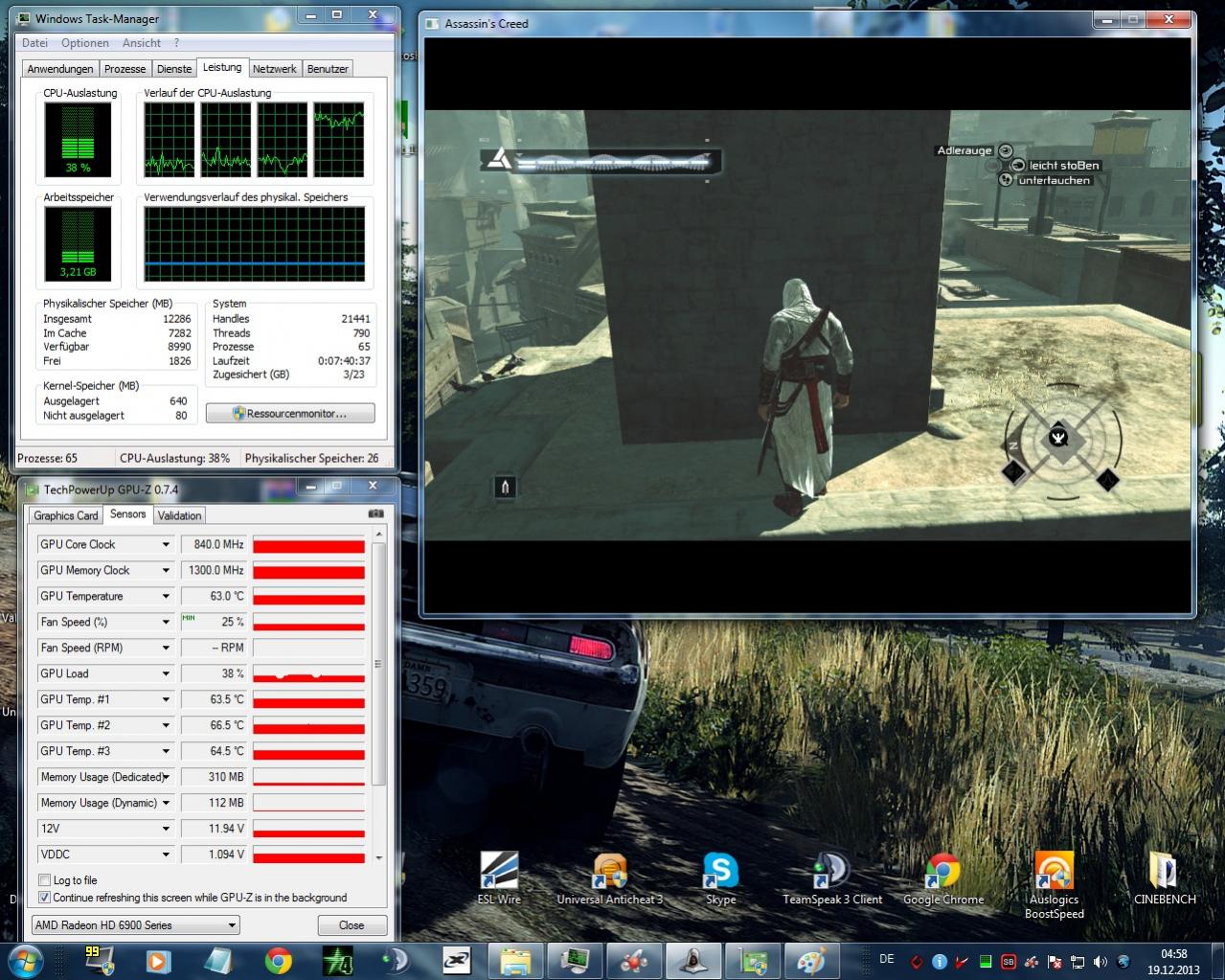Expand the GPU Load dropdown
This screenshot has width=1225, height=980.
(x=166, y=673)
